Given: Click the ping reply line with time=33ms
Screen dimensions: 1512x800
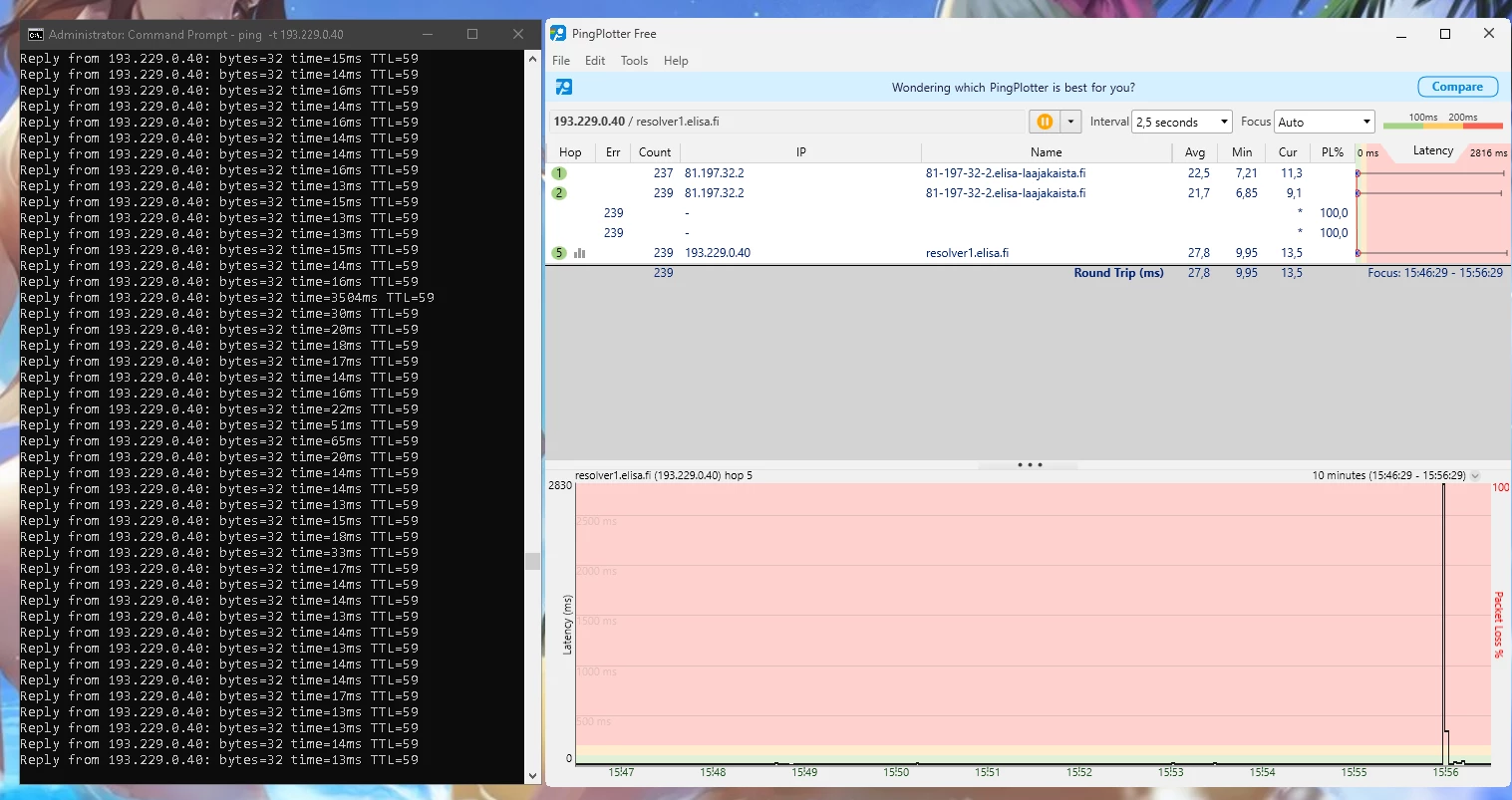Looking at the screenshot, I should (219, 553).
